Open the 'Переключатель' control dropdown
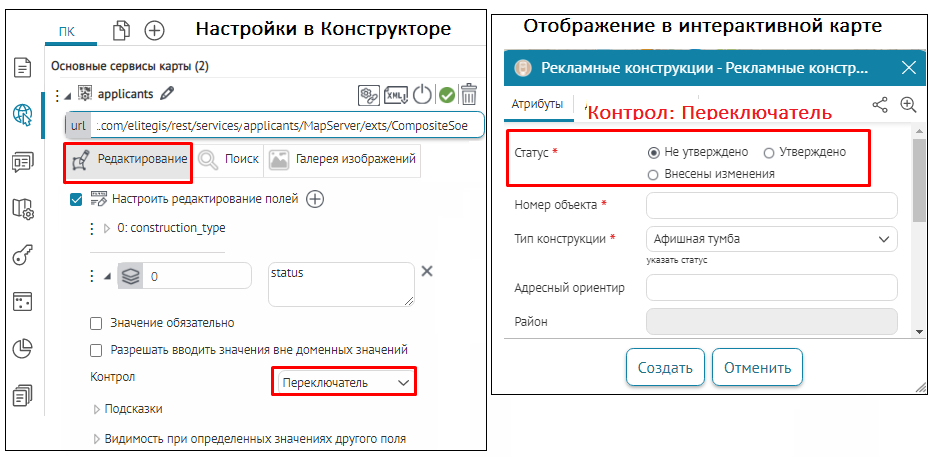This screenshot has height=457, width=933. 344,382
